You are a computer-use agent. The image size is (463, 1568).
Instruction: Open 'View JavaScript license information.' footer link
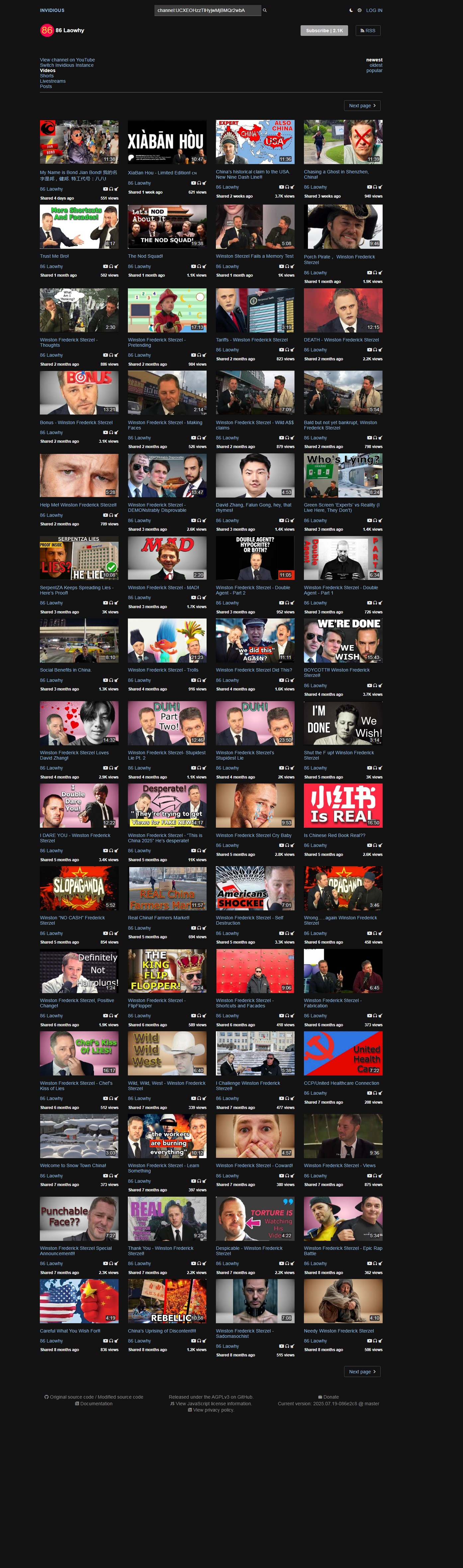214,1404
